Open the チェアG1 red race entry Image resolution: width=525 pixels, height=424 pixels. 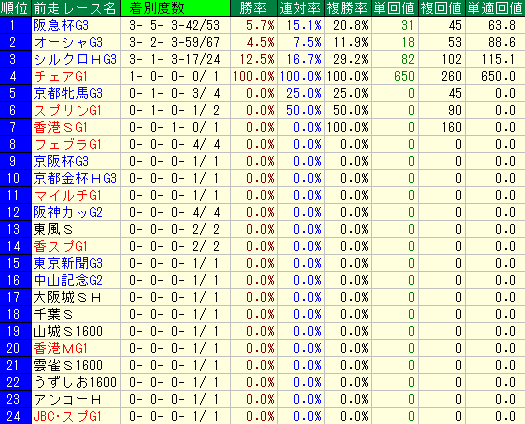[x=61, y=76]
